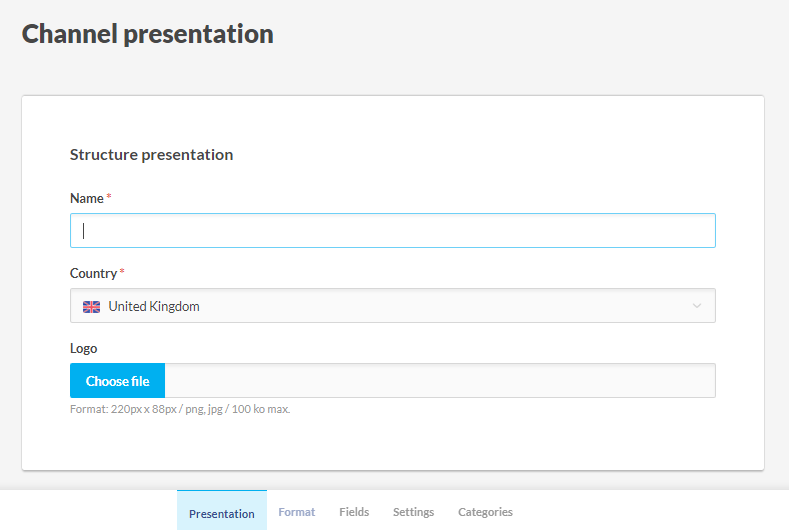
Task: Go to the Fields tab
Action: click(354, 512)
